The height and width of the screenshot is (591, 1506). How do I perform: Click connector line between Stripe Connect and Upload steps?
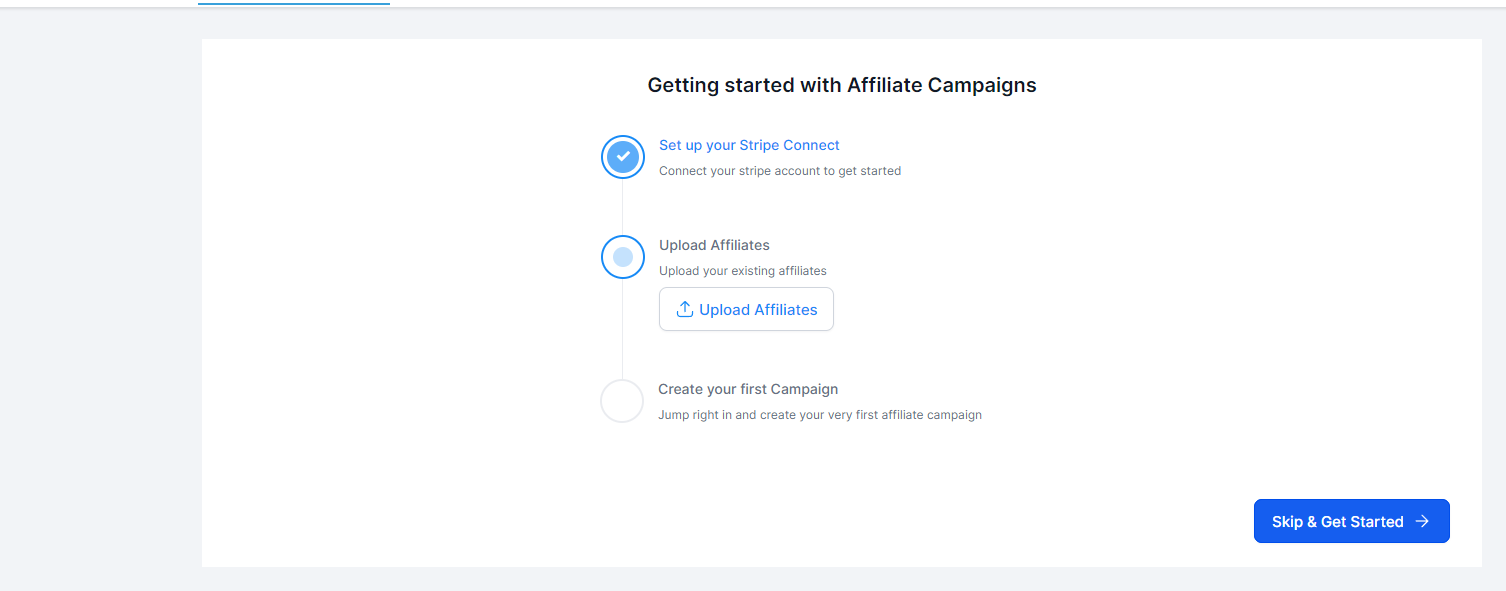point(623,207)
